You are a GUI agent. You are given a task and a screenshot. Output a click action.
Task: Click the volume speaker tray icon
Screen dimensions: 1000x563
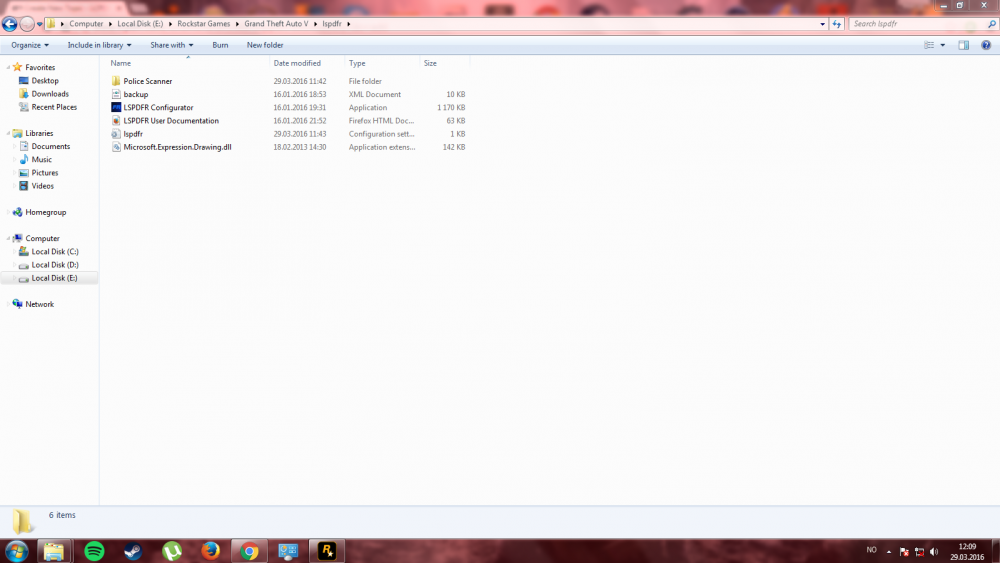pyautogui.click(x=934, y=552)
